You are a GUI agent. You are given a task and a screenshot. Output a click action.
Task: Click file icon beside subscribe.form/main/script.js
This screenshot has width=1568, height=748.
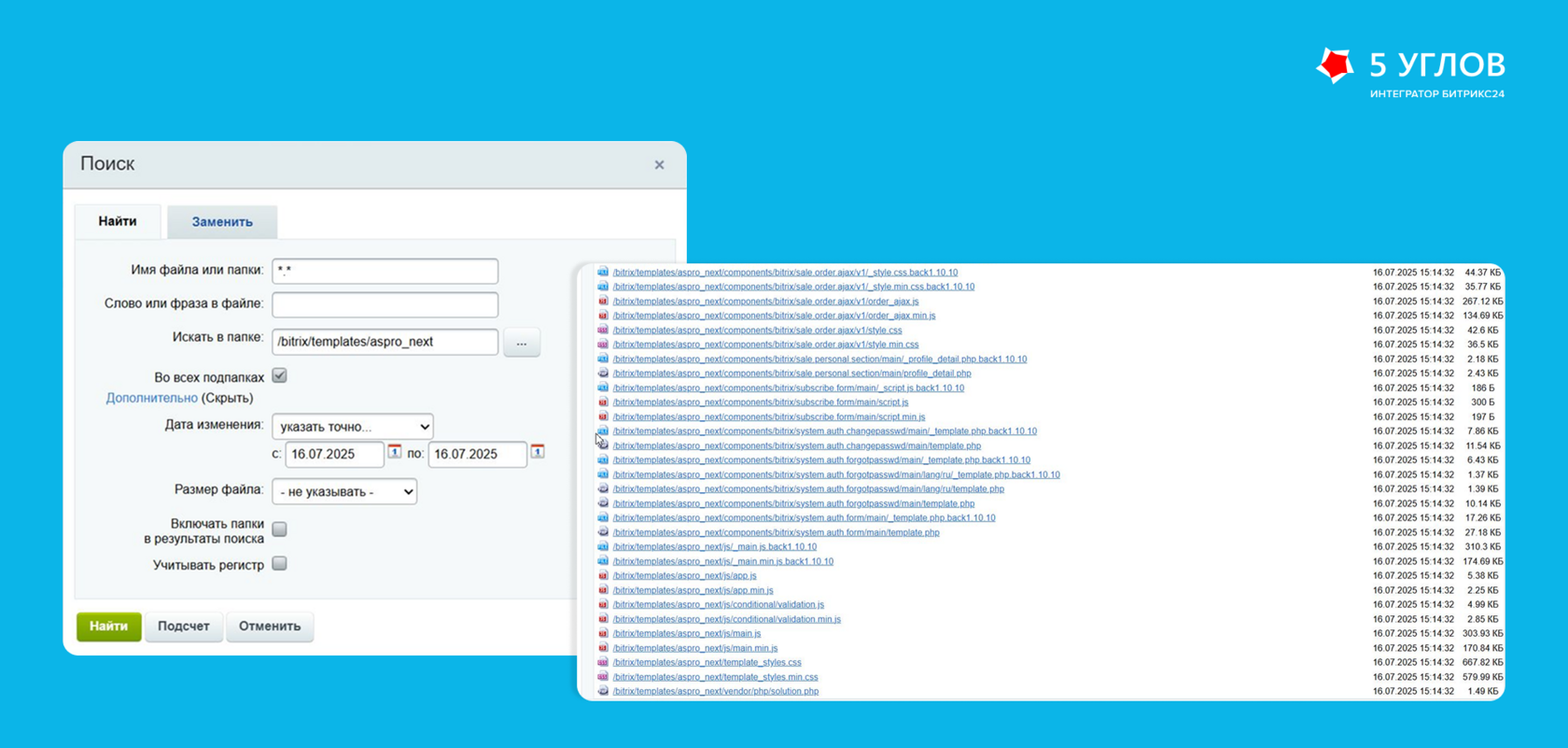pyautogui.click(x=603, y=402)
